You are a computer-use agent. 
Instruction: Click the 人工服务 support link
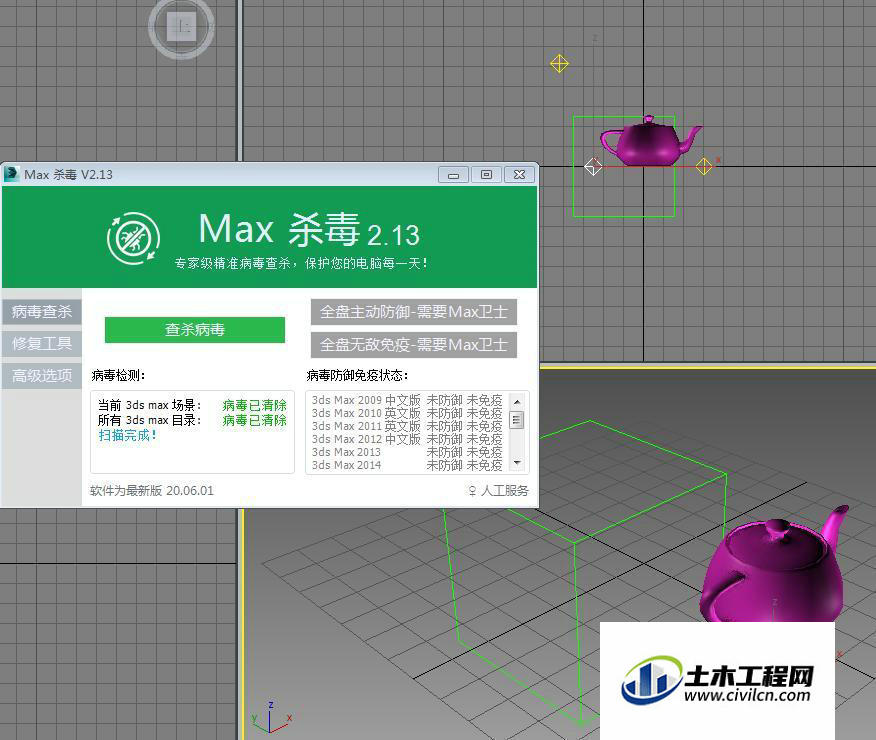[x=504, y=490]
